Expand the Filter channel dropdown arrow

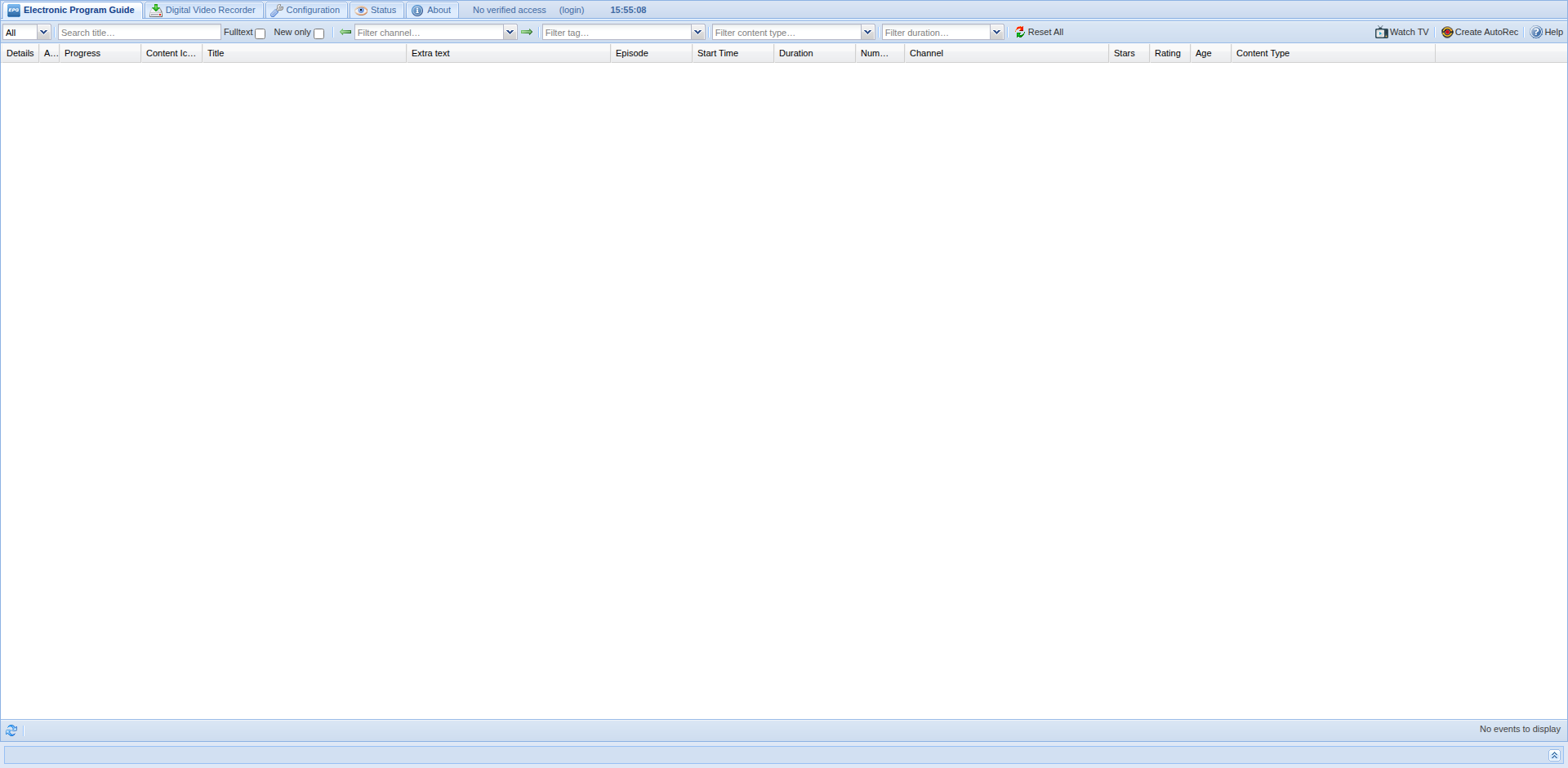(x=510, y=32)
